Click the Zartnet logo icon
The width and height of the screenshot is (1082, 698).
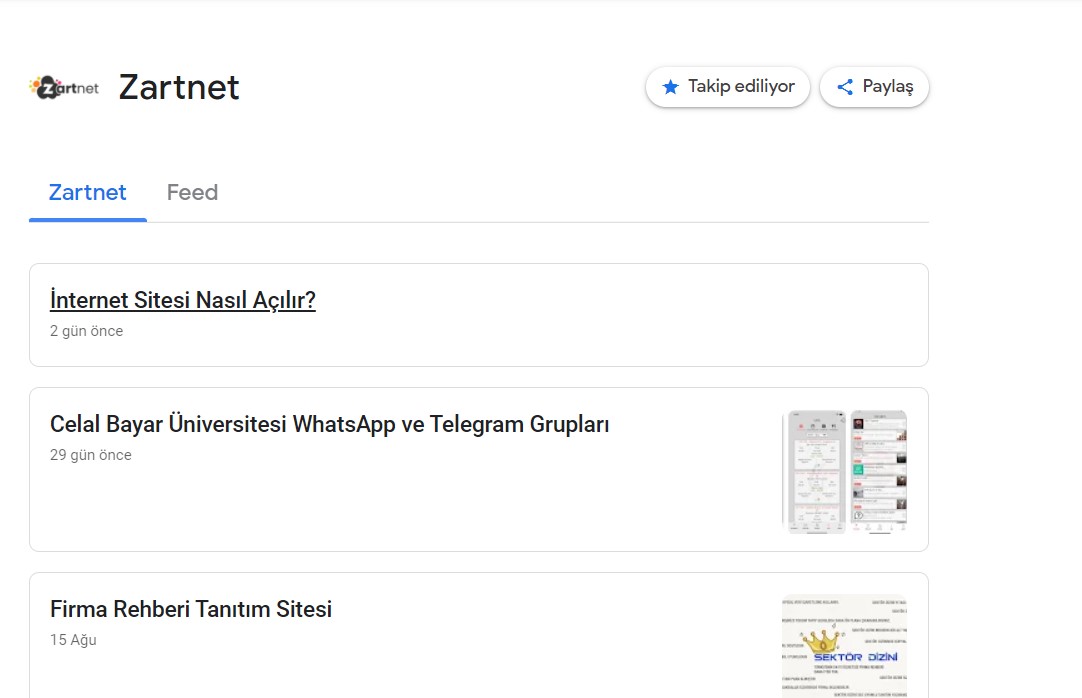(x=64, y=87)
